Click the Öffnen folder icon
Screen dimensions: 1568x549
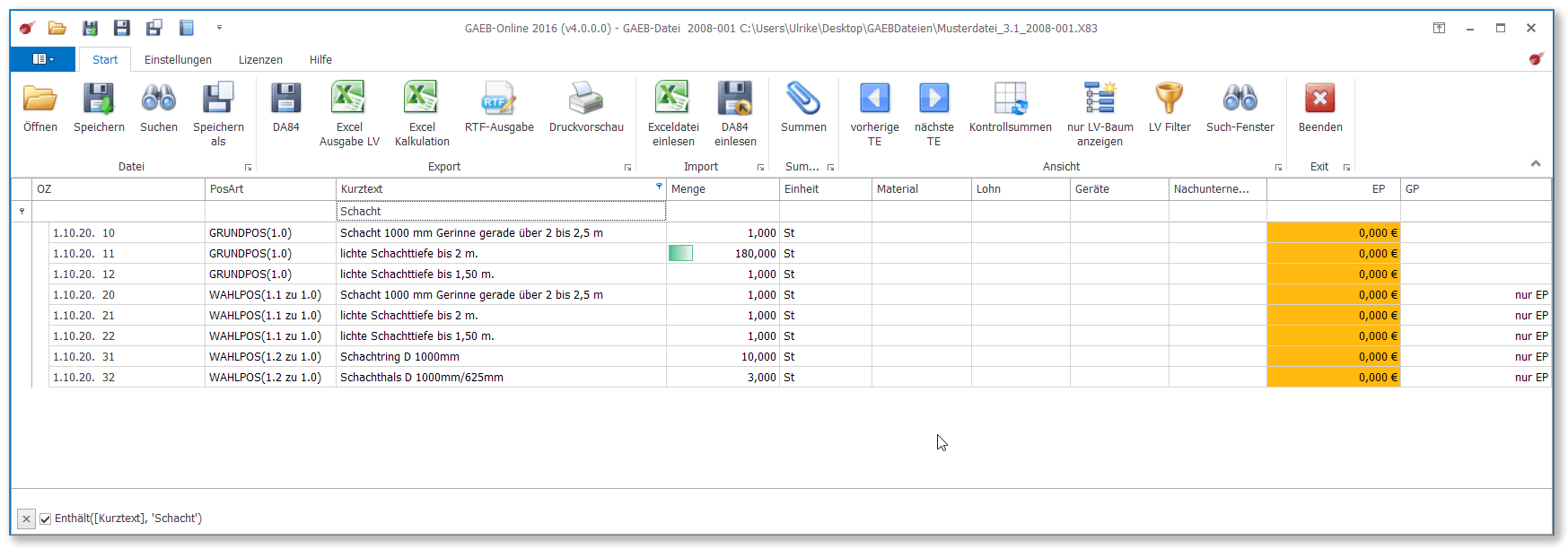pyautogui.click(x=40, y=100)
